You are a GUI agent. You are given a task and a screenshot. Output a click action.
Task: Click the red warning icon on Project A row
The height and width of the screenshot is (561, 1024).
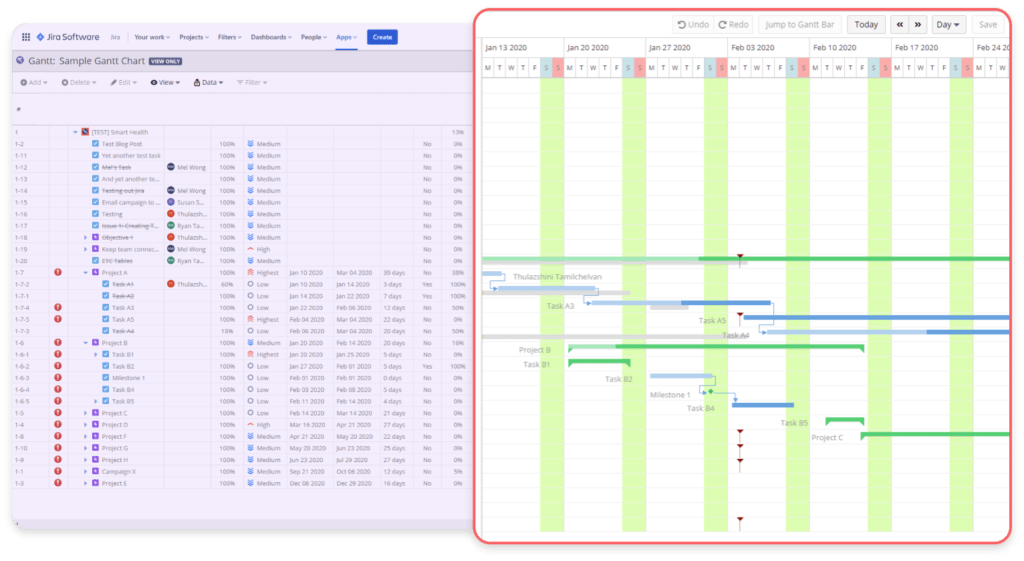(x=57, y=272)
